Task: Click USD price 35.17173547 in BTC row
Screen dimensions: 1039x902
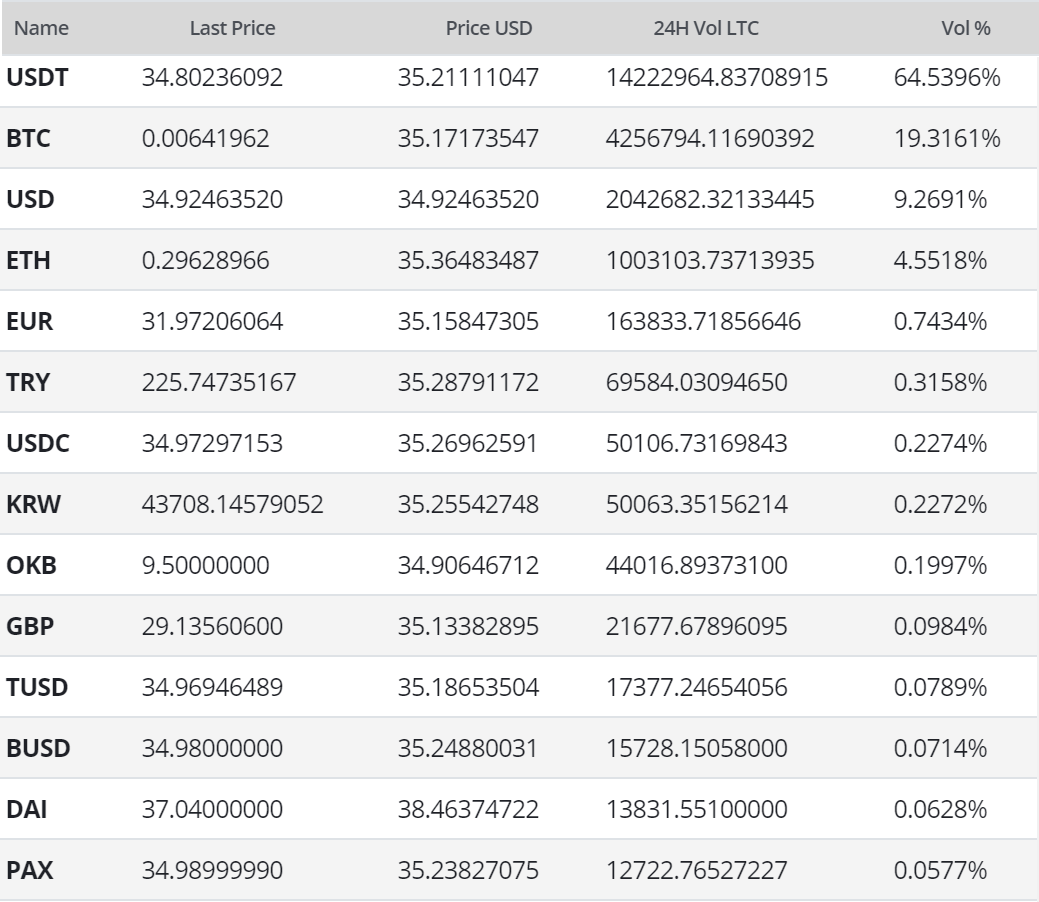Action: pos(468,139)
